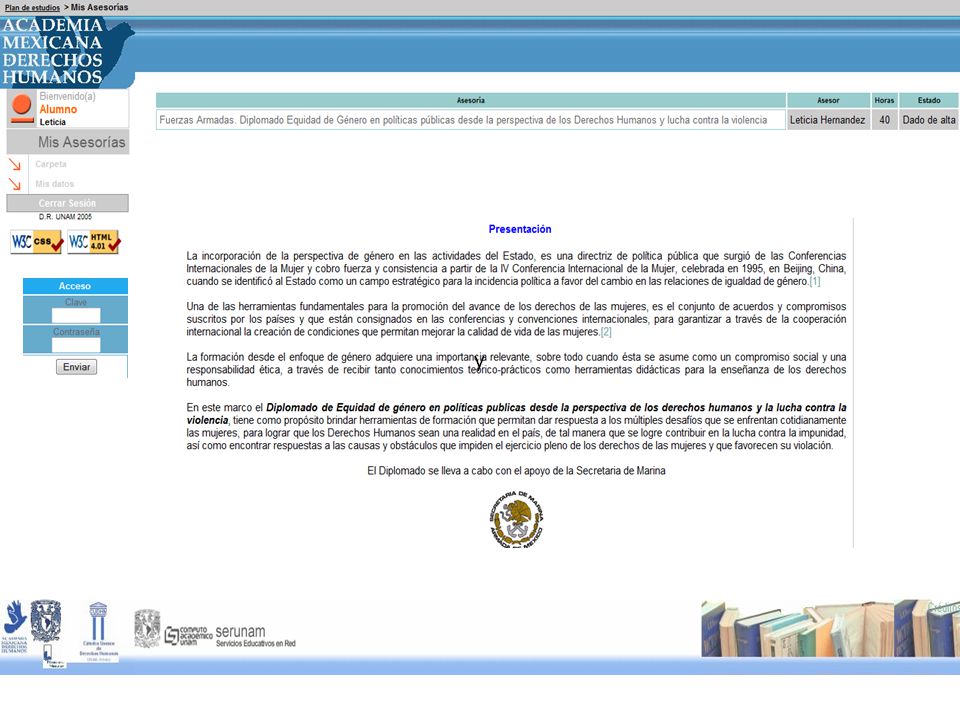Click the Acceso panel header
The width and height of the screenshot is (960, 720).
[75, 286]
